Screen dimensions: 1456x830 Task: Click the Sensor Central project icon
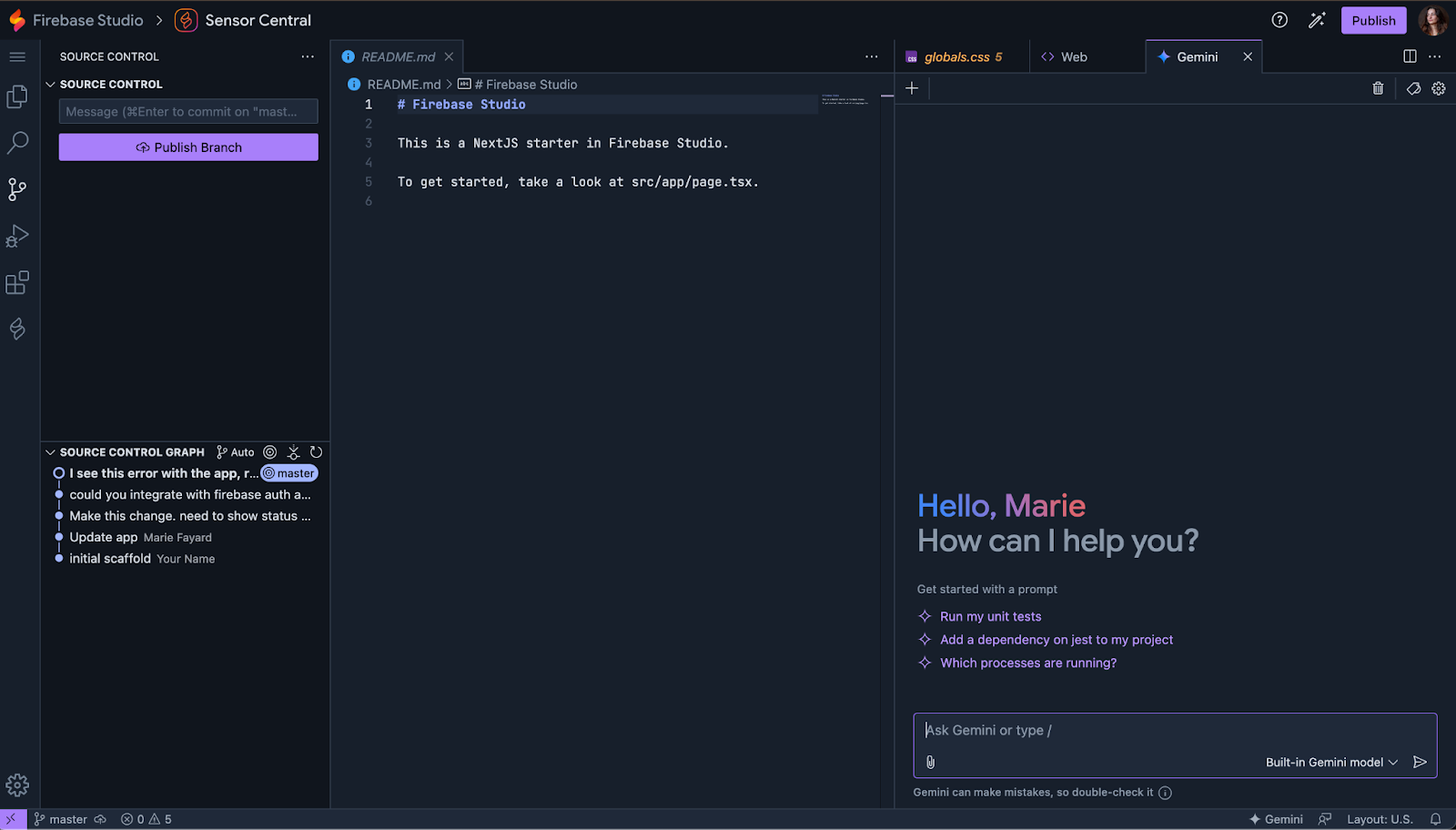tap(186, 20)
